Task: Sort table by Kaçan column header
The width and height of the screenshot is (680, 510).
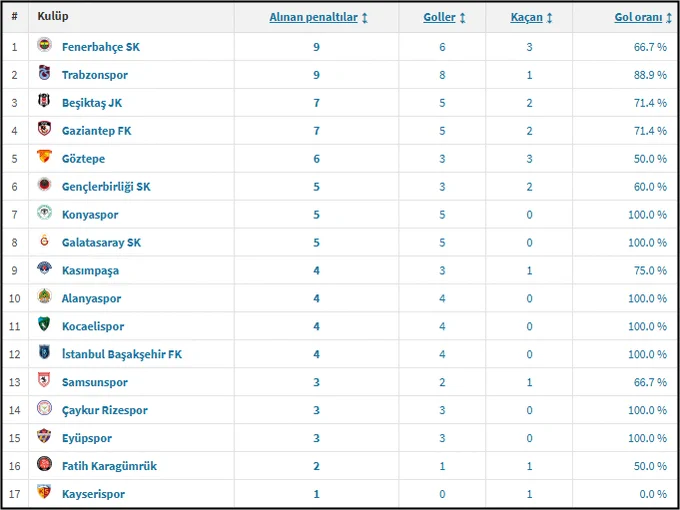Action: 531,17
